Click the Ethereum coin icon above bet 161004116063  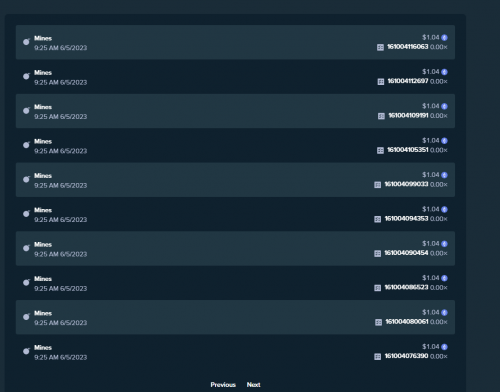[444, 38]
